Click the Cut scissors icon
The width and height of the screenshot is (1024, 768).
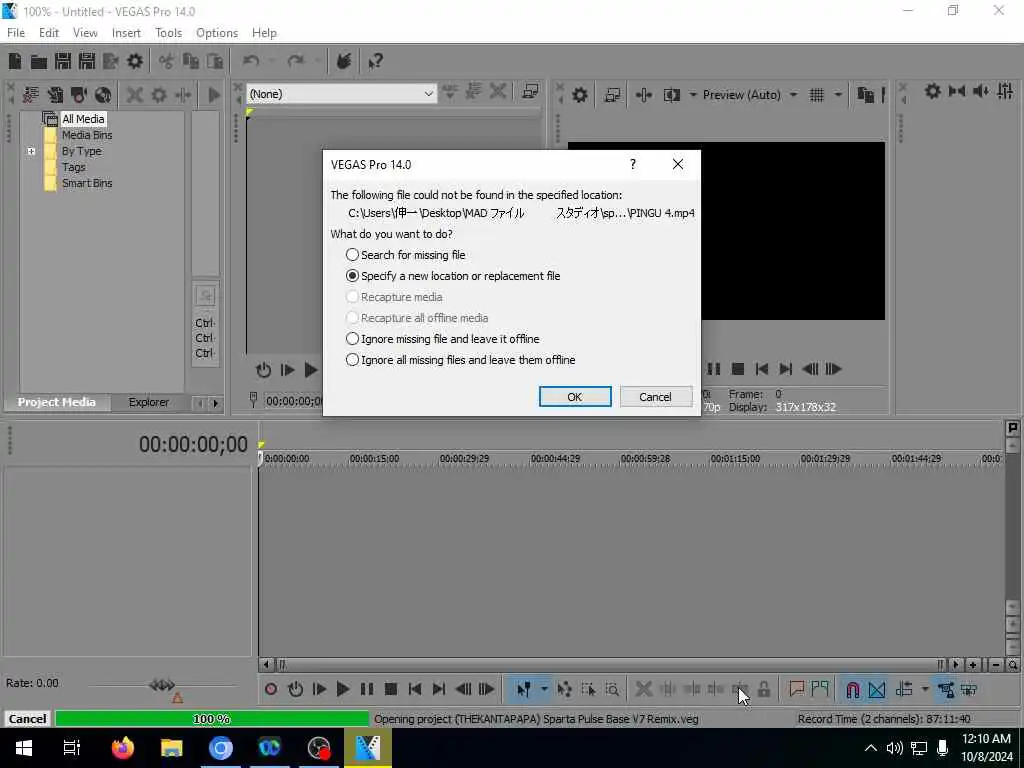click(167, 61)
